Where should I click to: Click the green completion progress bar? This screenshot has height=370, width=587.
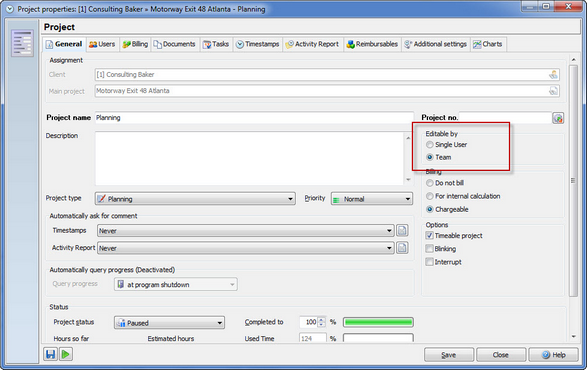(x=378, y=322)
